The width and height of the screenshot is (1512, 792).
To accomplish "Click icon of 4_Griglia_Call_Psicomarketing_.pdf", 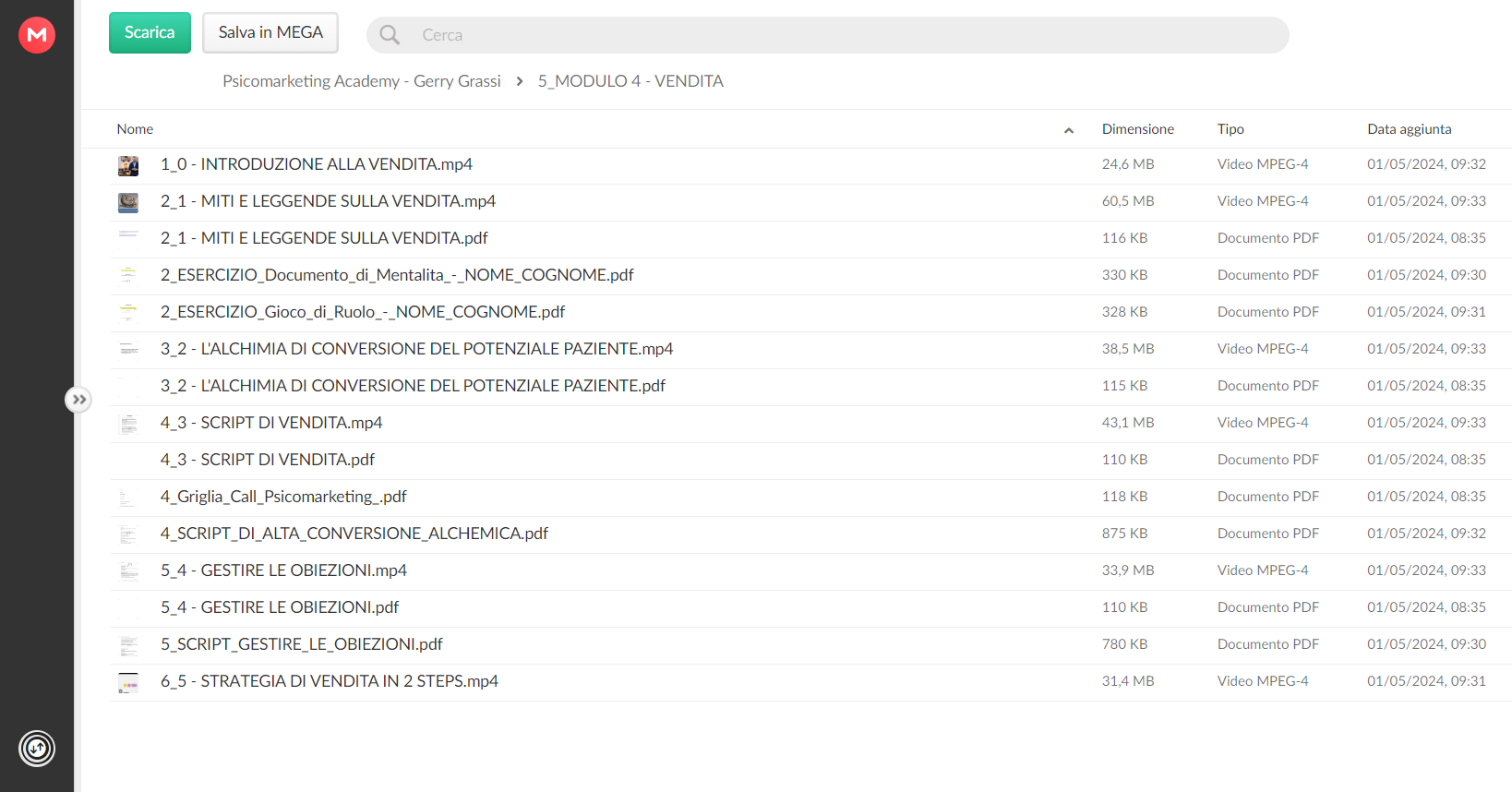I will pyautogui.click(x=128, y=498).
